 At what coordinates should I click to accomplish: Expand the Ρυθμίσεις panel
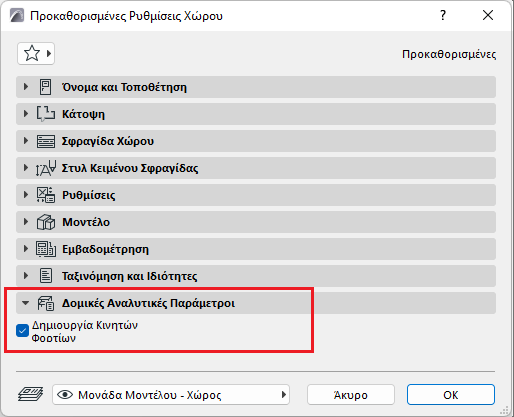point(26,195)
